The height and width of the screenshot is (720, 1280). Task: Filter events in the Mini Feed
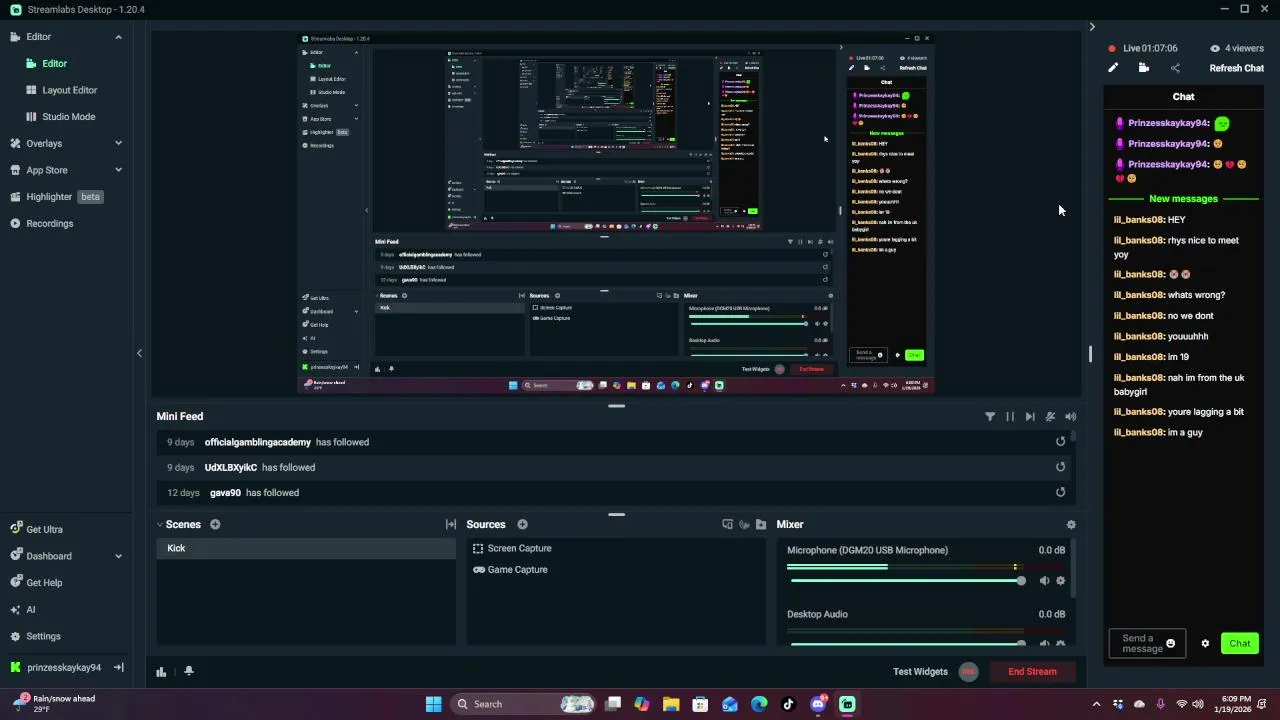coord(990,417)
